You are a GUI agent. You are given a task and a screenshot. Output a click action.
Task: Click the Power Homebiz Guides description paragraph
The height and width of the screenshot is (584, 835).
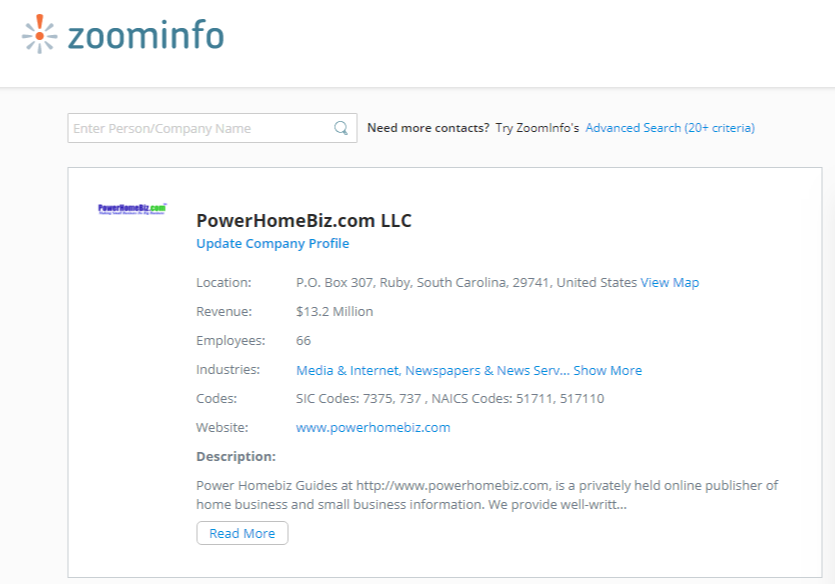tap(487, 495)
